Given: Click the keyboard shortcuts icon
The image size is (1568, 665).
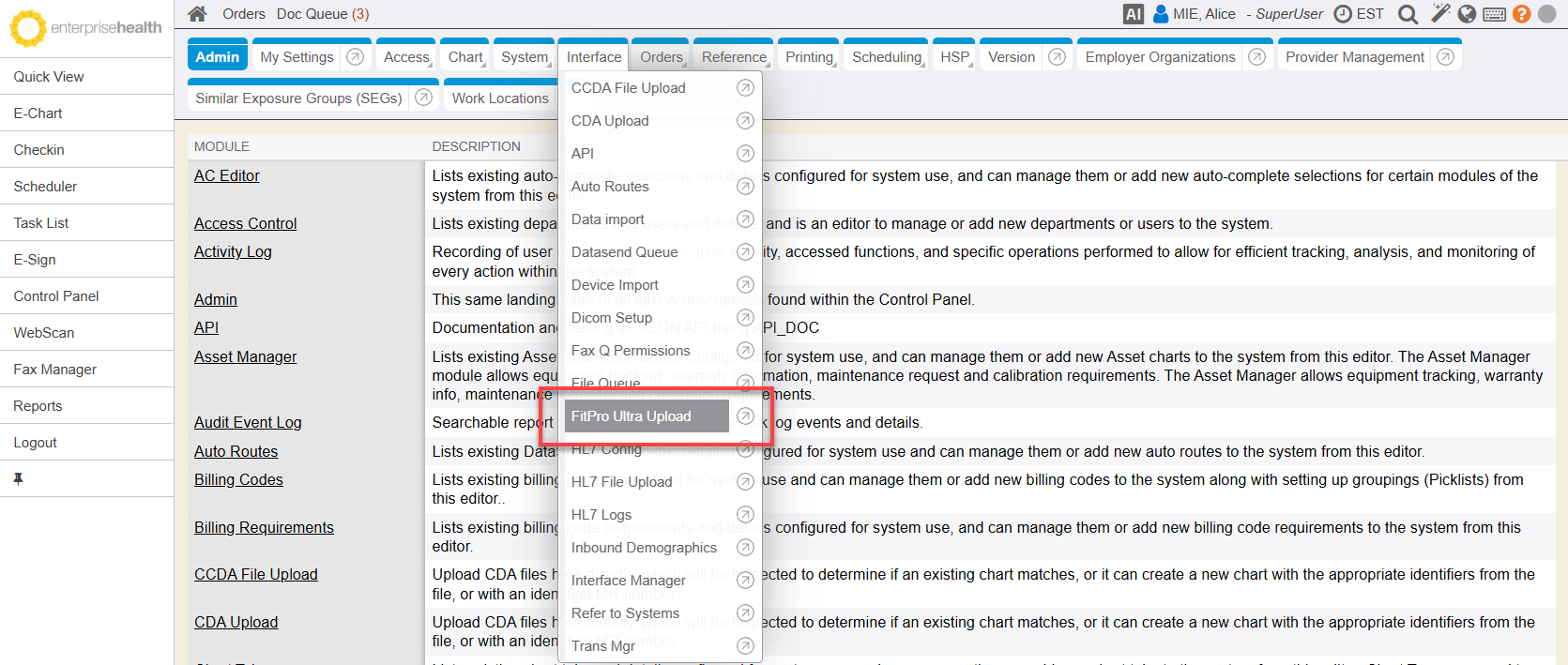Looking at the screenshot, I should (x=1495, y=14).
